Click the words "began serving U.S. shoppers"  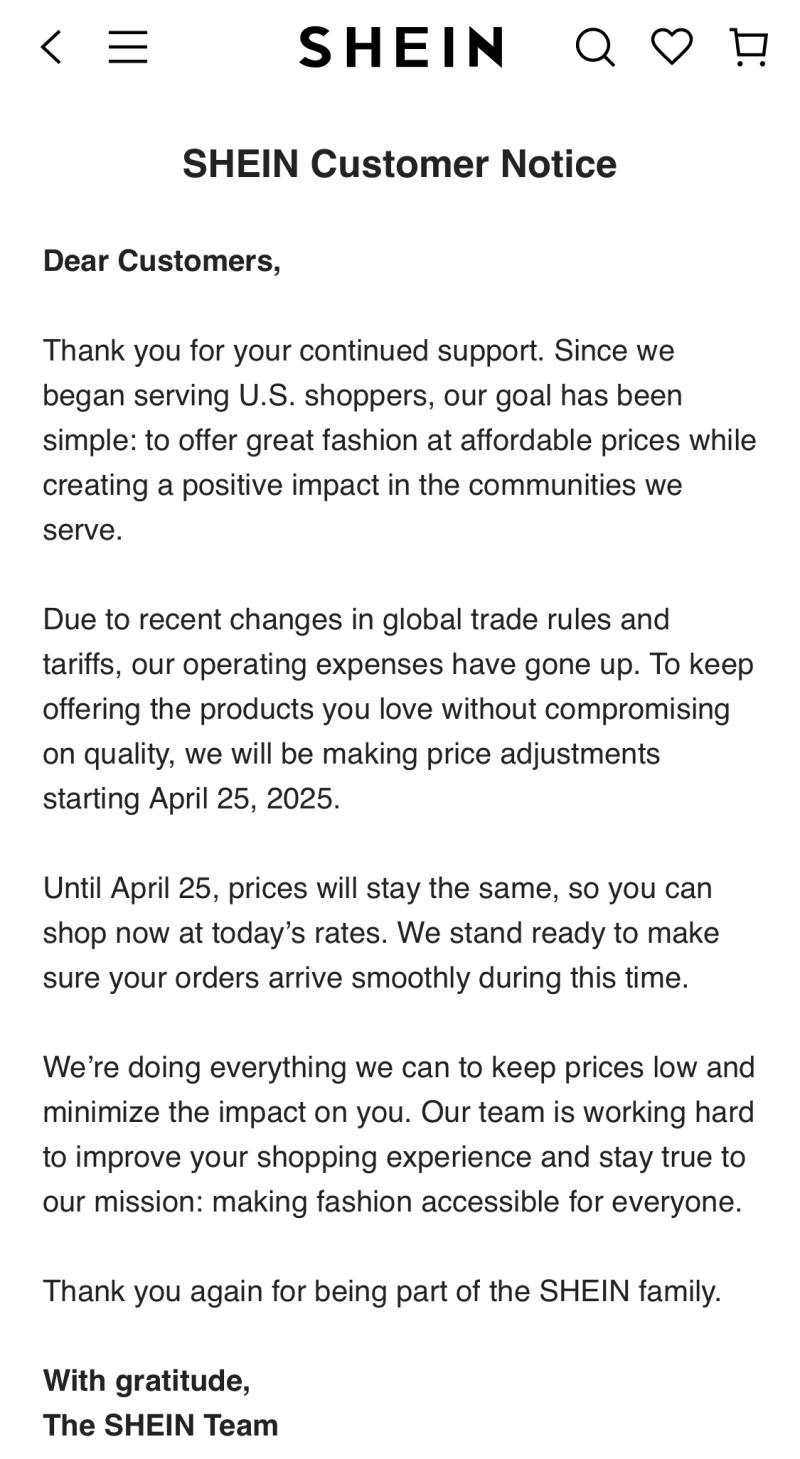click(236, 396)
